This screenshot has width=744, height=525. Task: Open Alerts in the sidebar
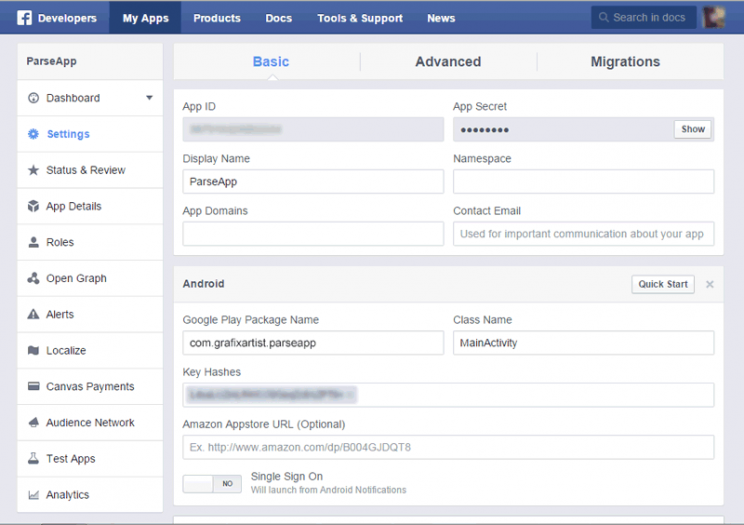[x=90, y=314]
